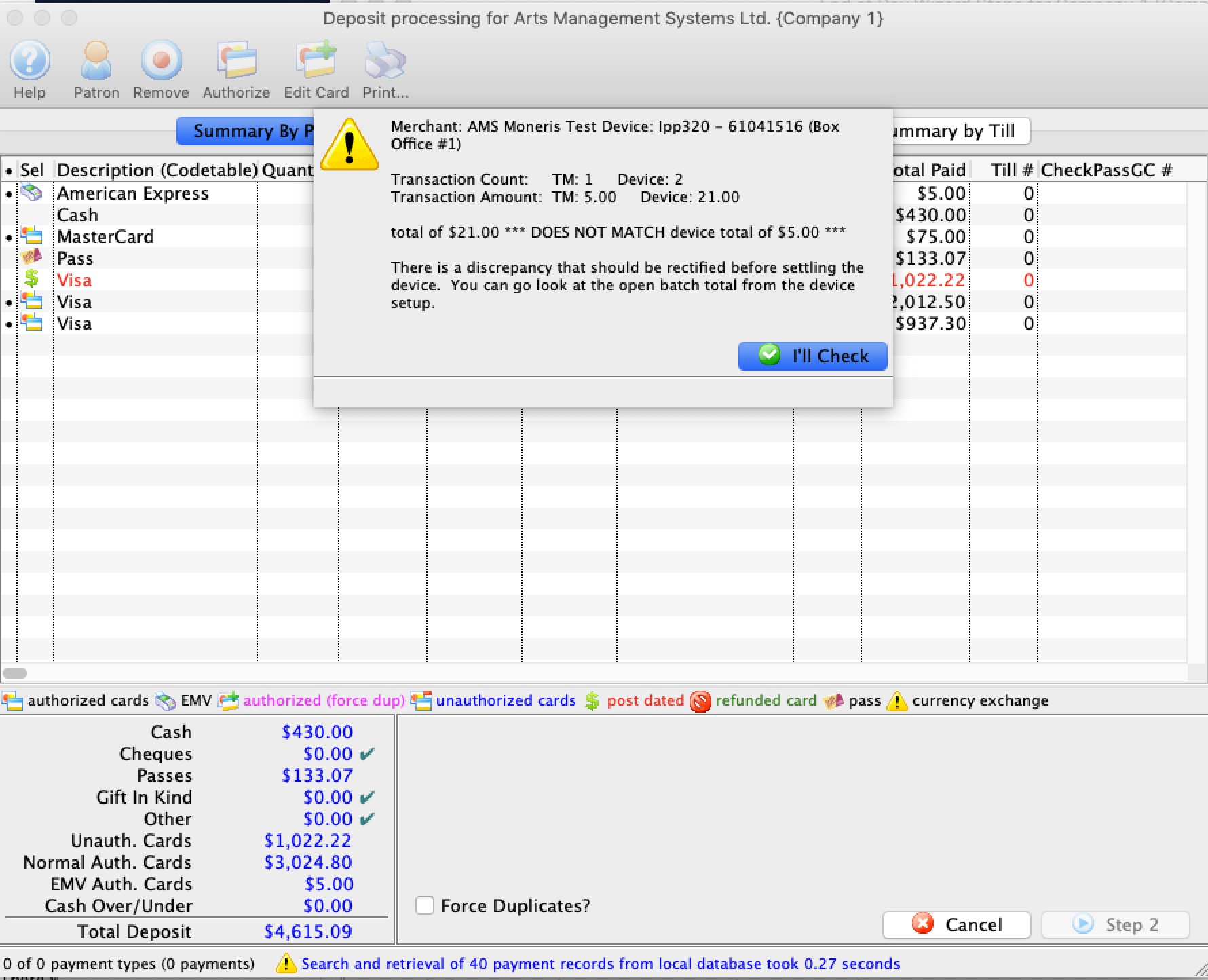
Task: Click the Description (Codetable) column header
Action: 157,170
